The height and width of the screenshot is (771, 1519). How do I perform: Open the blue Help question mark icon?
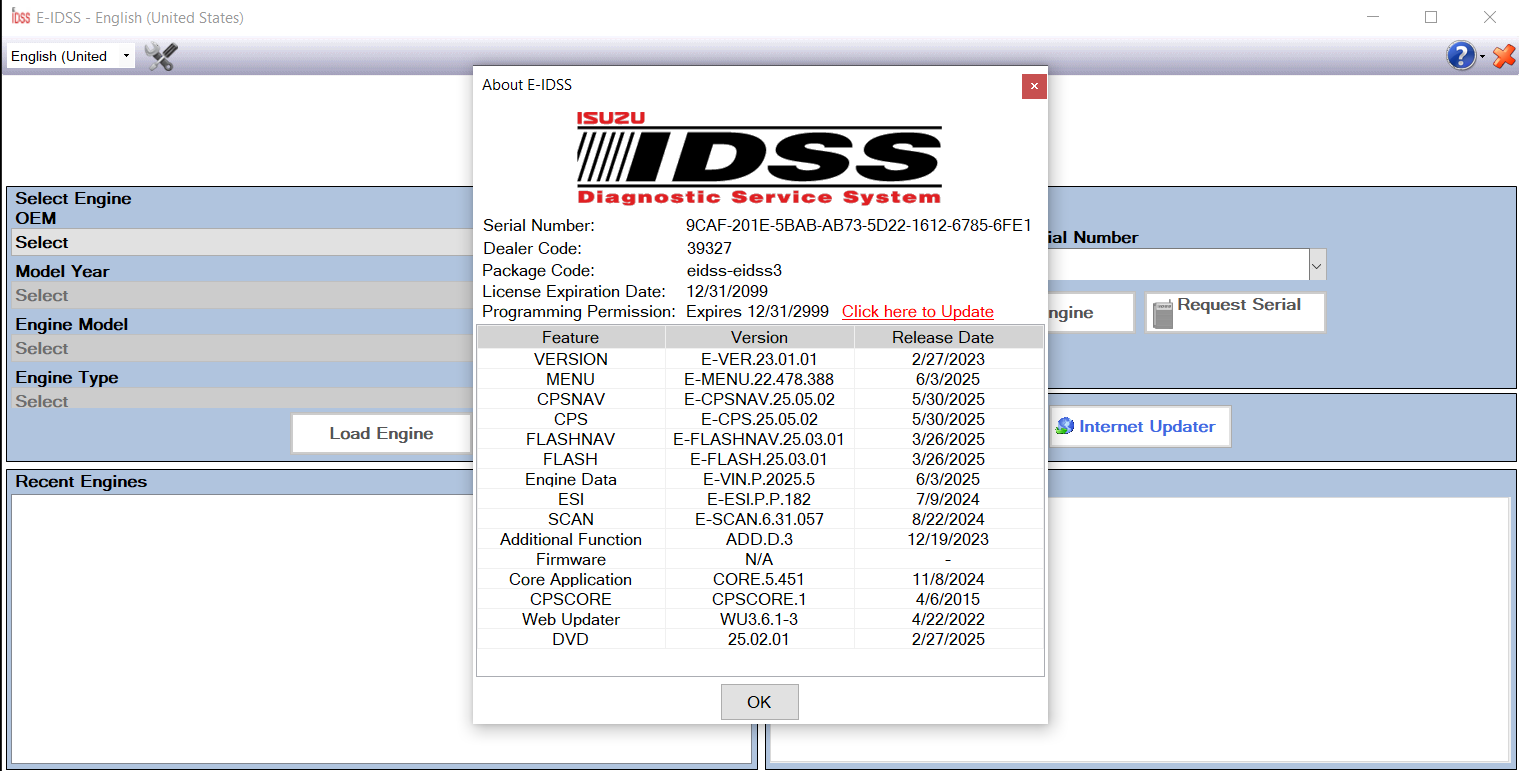[1461, 56]
